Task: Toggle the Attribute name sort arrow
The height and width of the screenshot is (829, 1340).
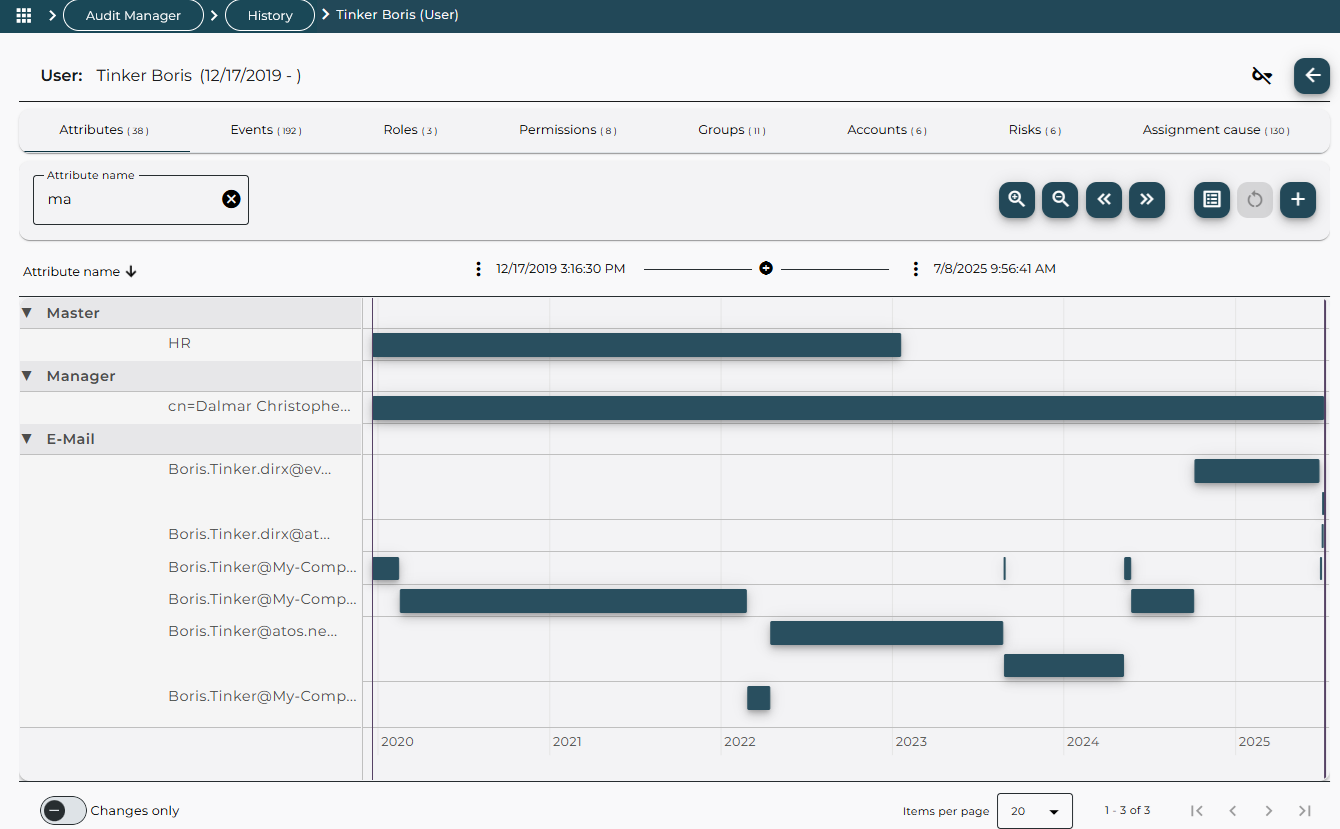Action: click(130, 271)
